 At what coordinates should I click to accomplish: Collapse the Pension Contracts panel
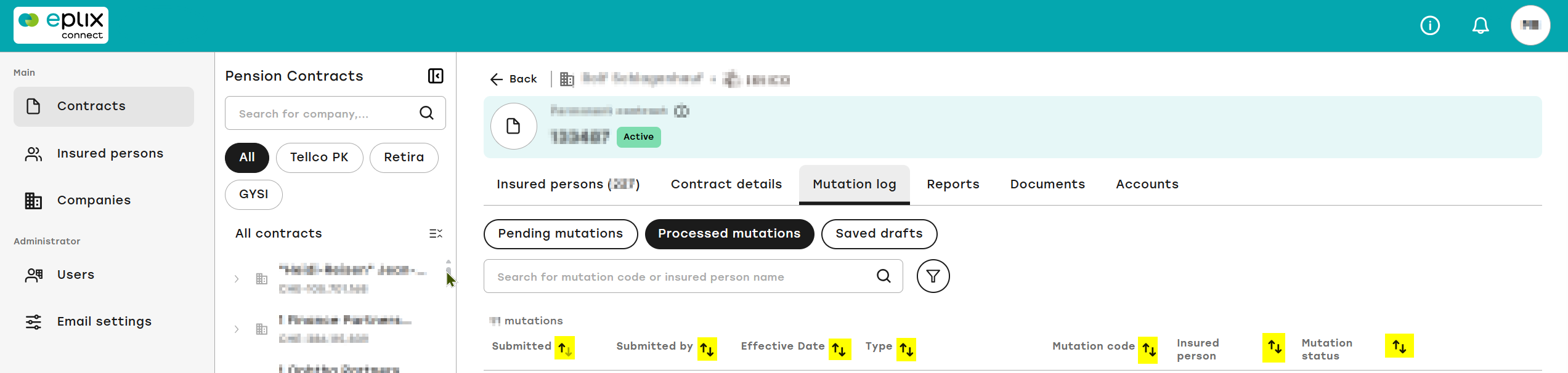click(436, 76)
